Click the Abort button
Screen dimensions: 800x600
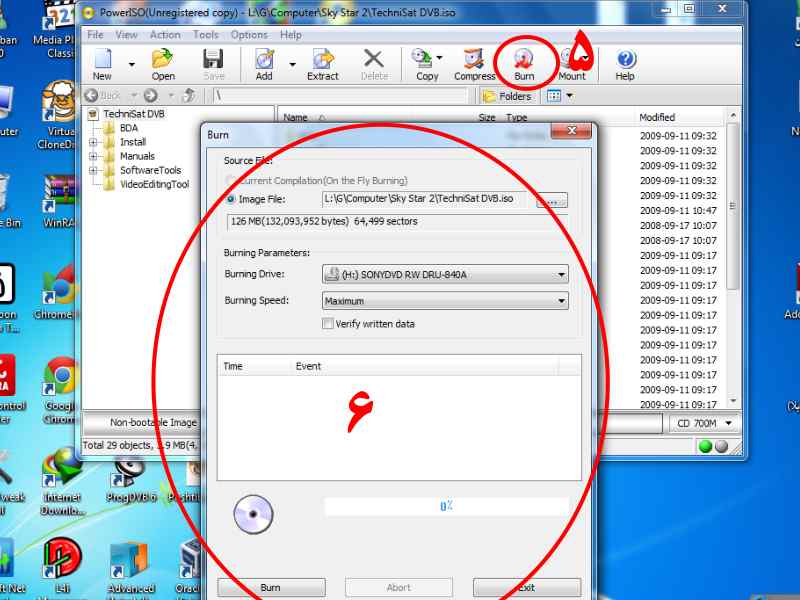398,588
